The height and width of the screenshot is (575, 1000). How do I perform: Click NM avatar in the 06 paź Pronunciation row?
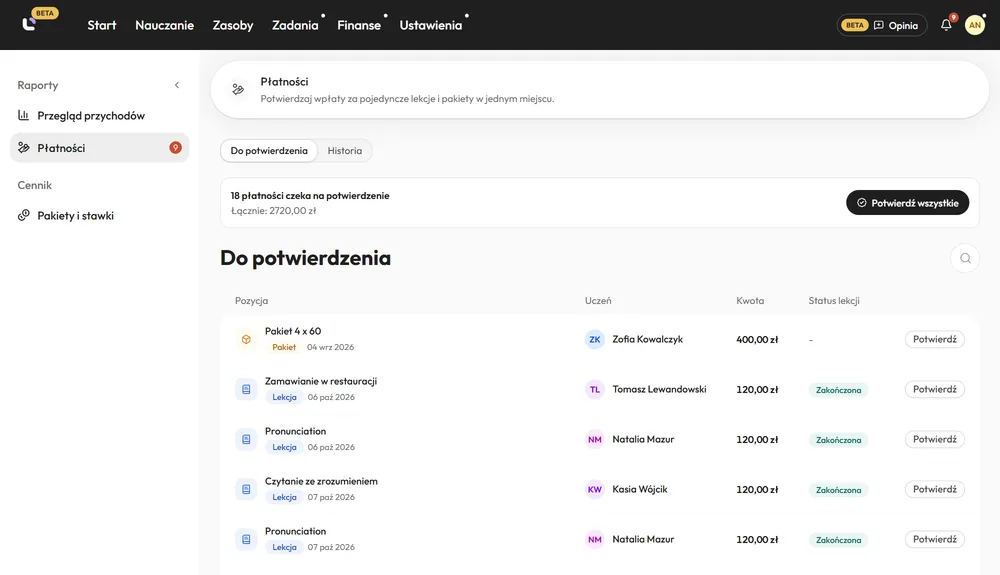coord(594,439)
